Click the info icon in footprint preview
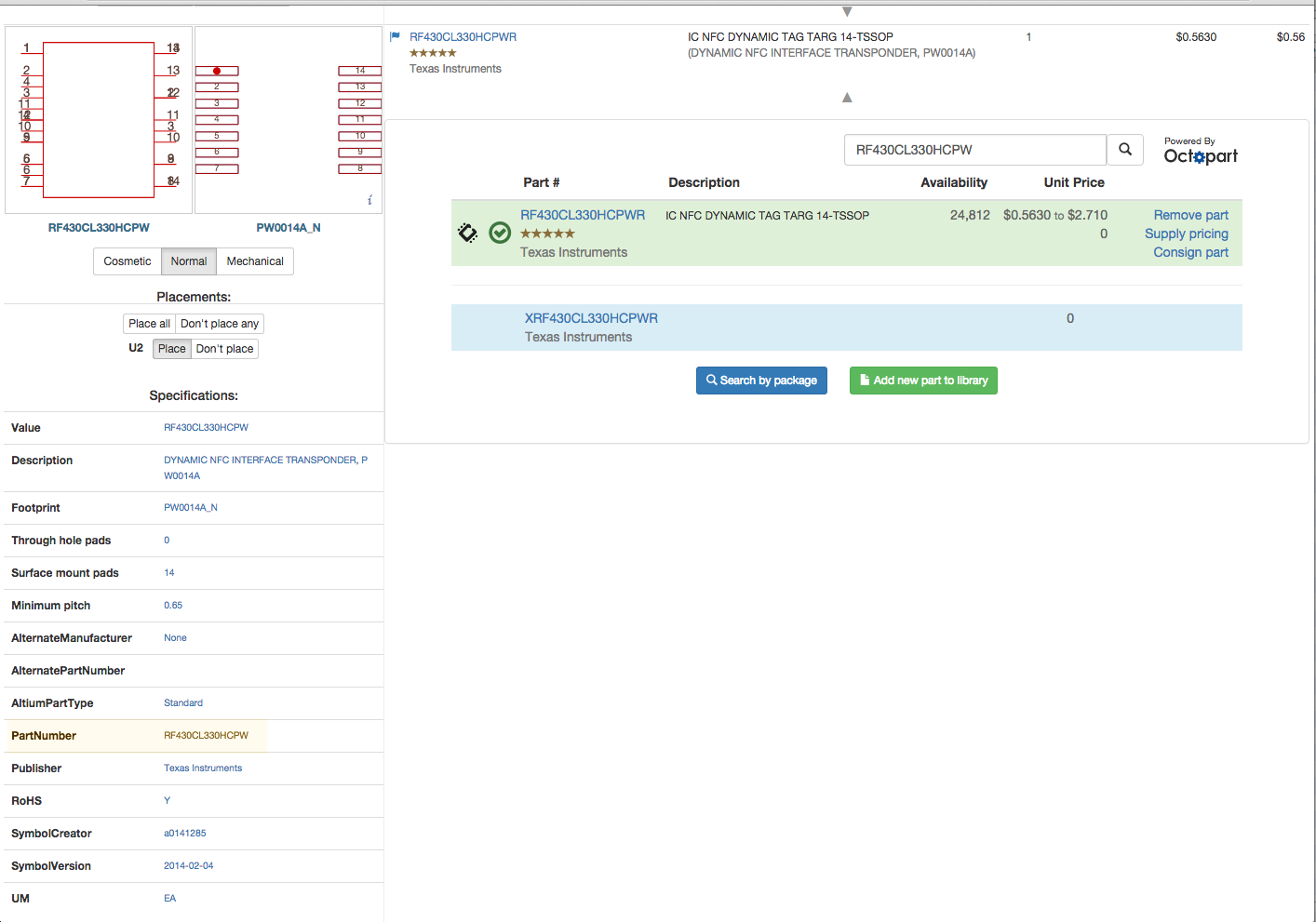The height and width of the screenshot is (922, 1316). pos(369,200)
